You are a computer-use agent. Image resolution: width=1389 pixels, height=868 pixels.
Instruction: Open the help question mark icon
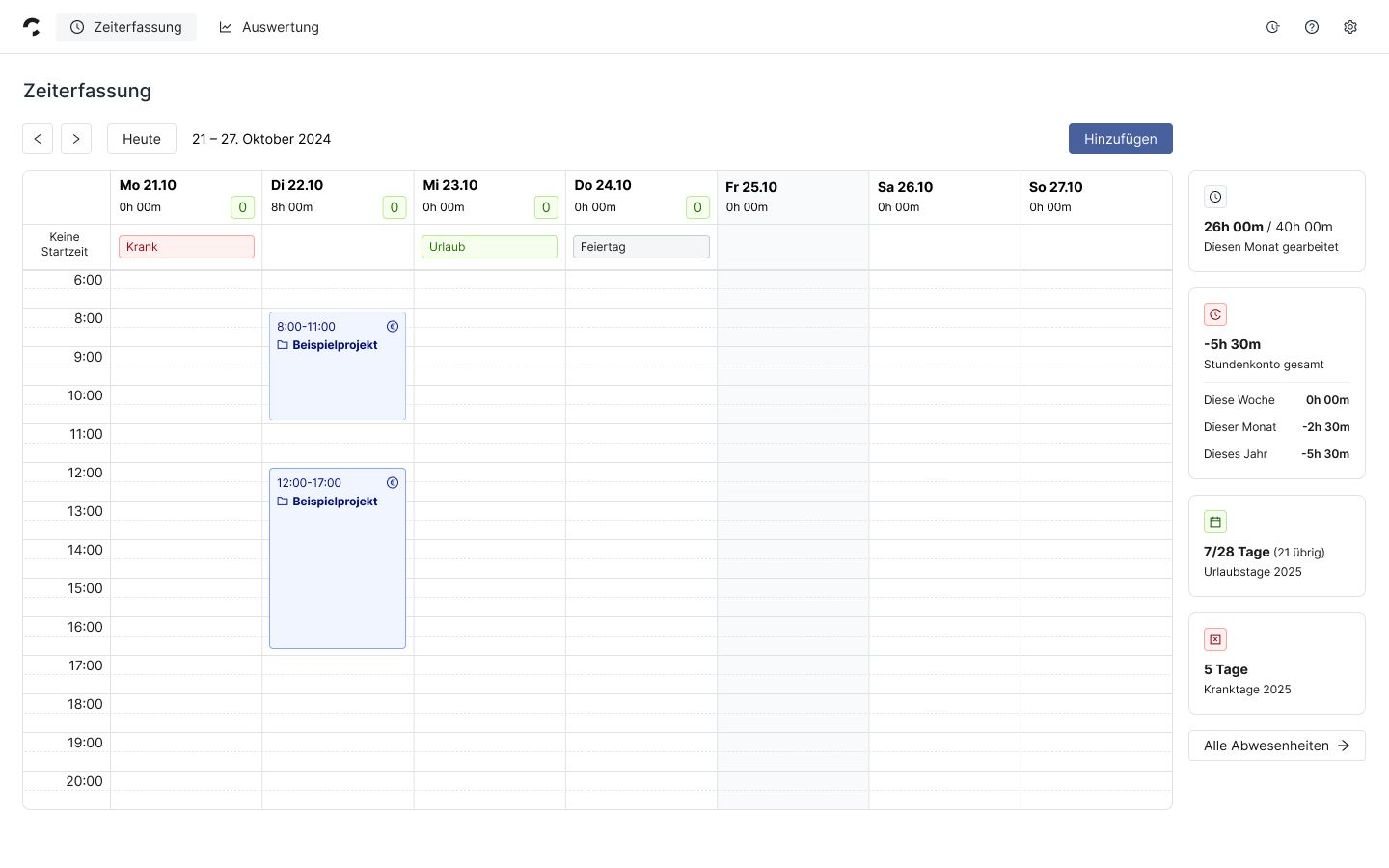(x=1312, y=27)
